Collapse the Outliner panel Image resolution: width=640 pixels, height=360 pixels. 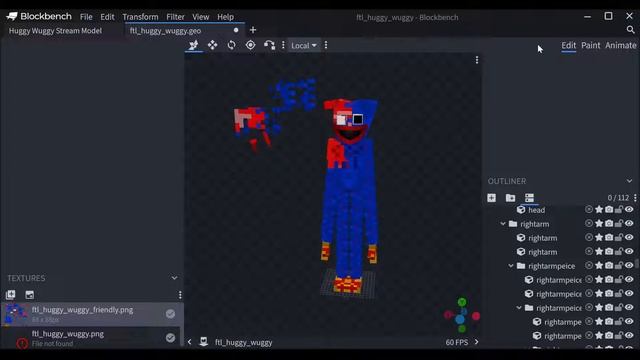tap(629, 181)
